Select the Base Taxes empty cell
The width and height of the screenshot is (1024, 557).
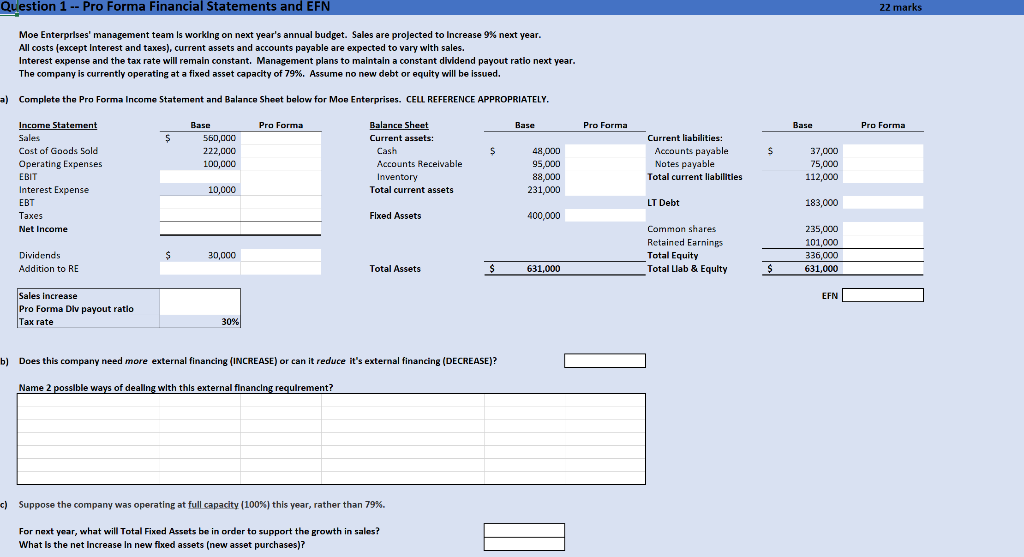(200, 215)
